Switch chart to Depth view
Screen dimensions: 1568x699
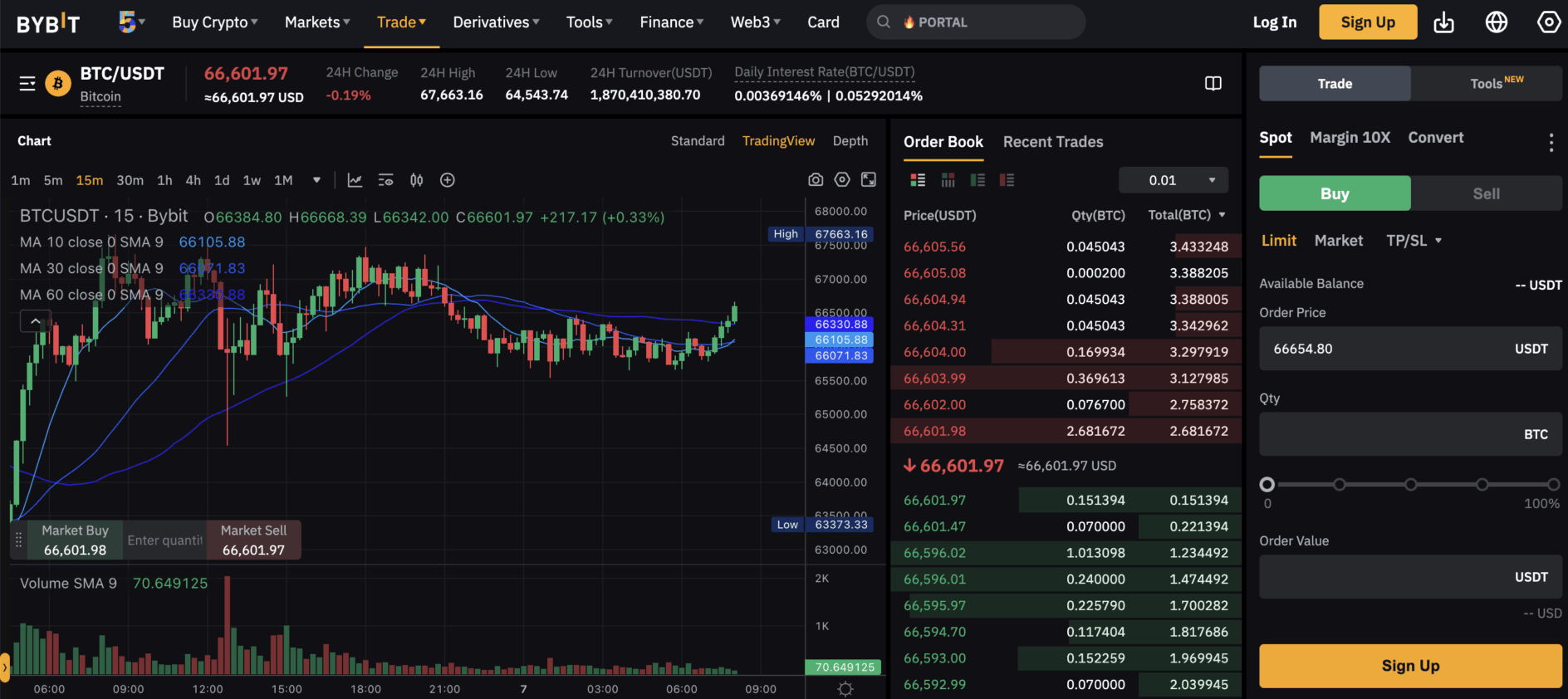point(850,141)
